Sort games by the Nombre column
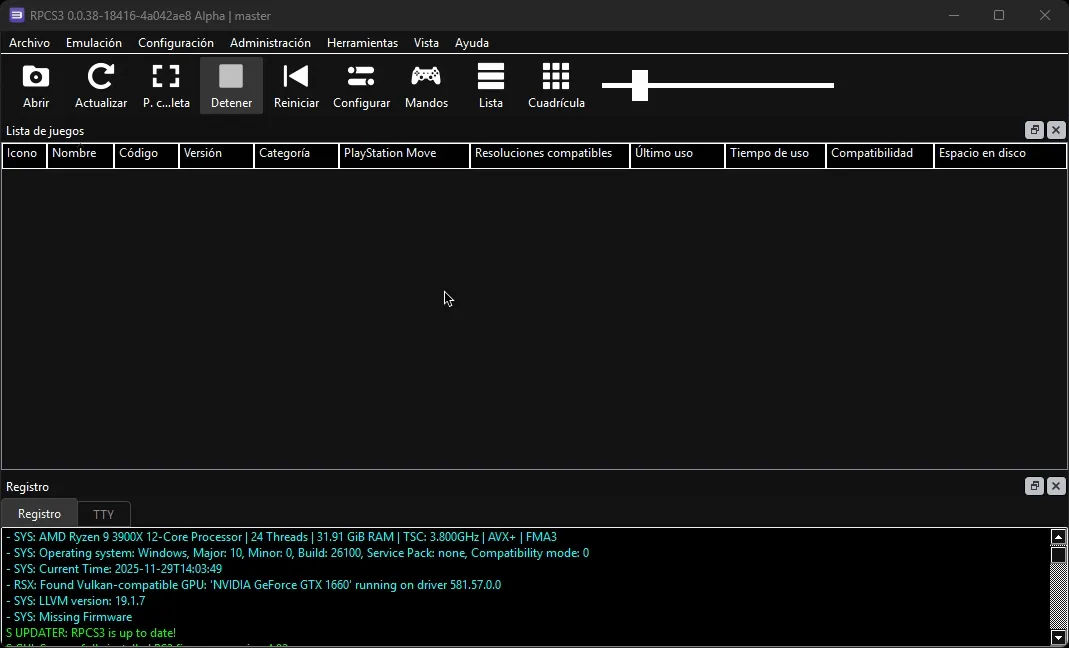 coord(80,155)
